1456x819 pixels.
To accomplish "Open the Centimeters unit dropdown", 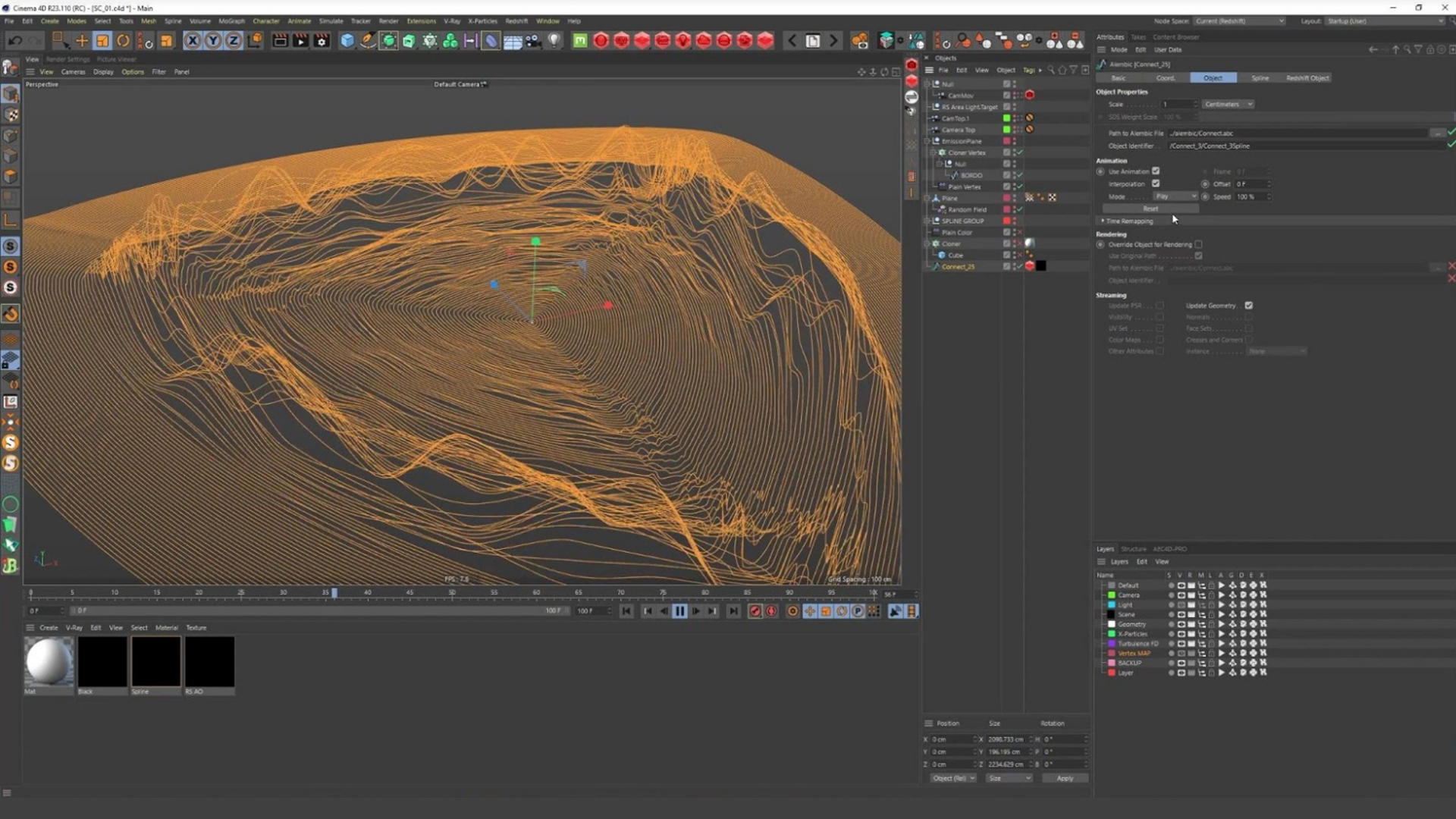I will (1228, 105).
